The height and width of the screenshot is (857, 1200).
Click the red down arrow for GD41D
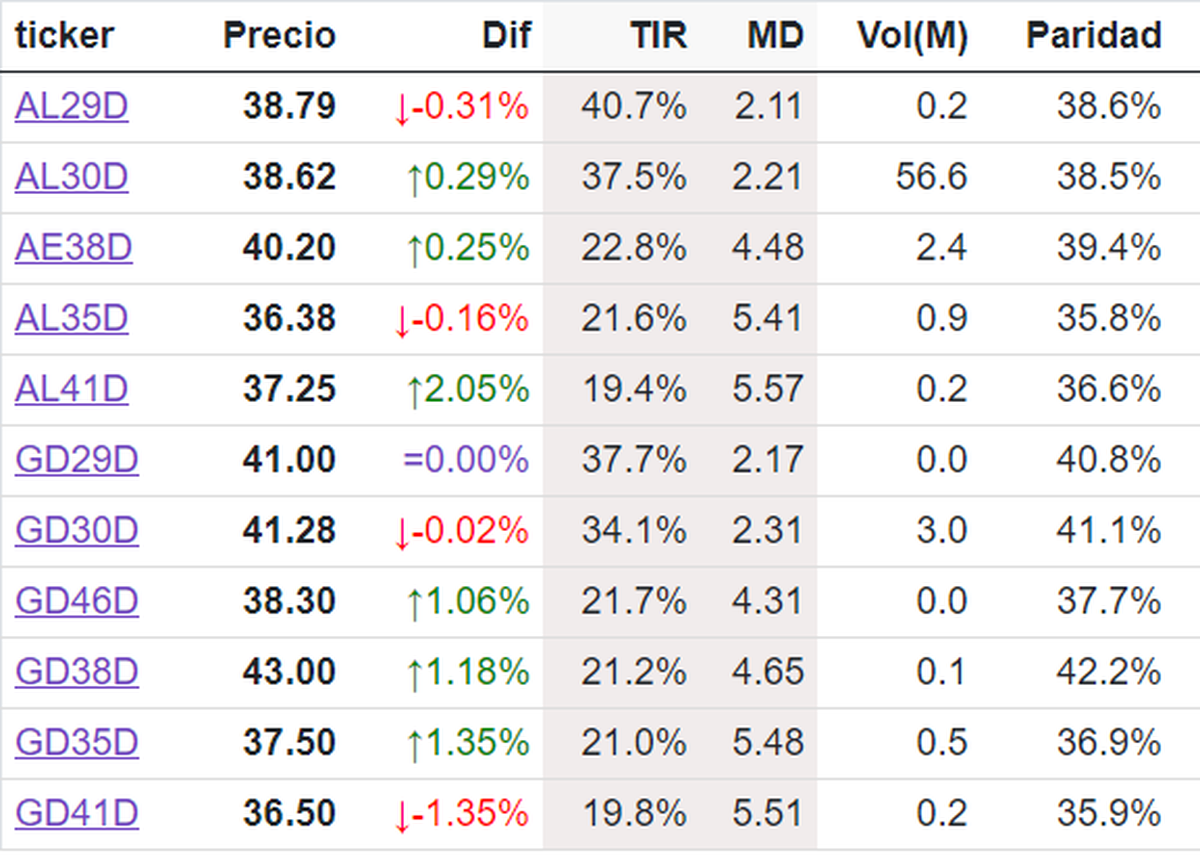tap(402, 816)
